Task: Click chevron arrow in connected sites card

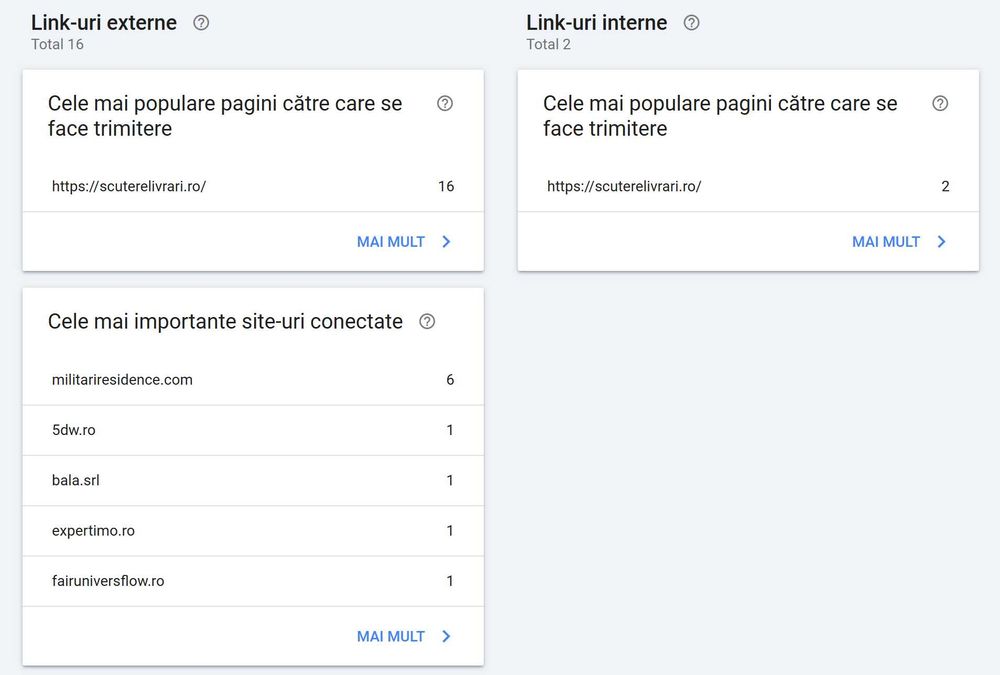Action: pos(446,636)
